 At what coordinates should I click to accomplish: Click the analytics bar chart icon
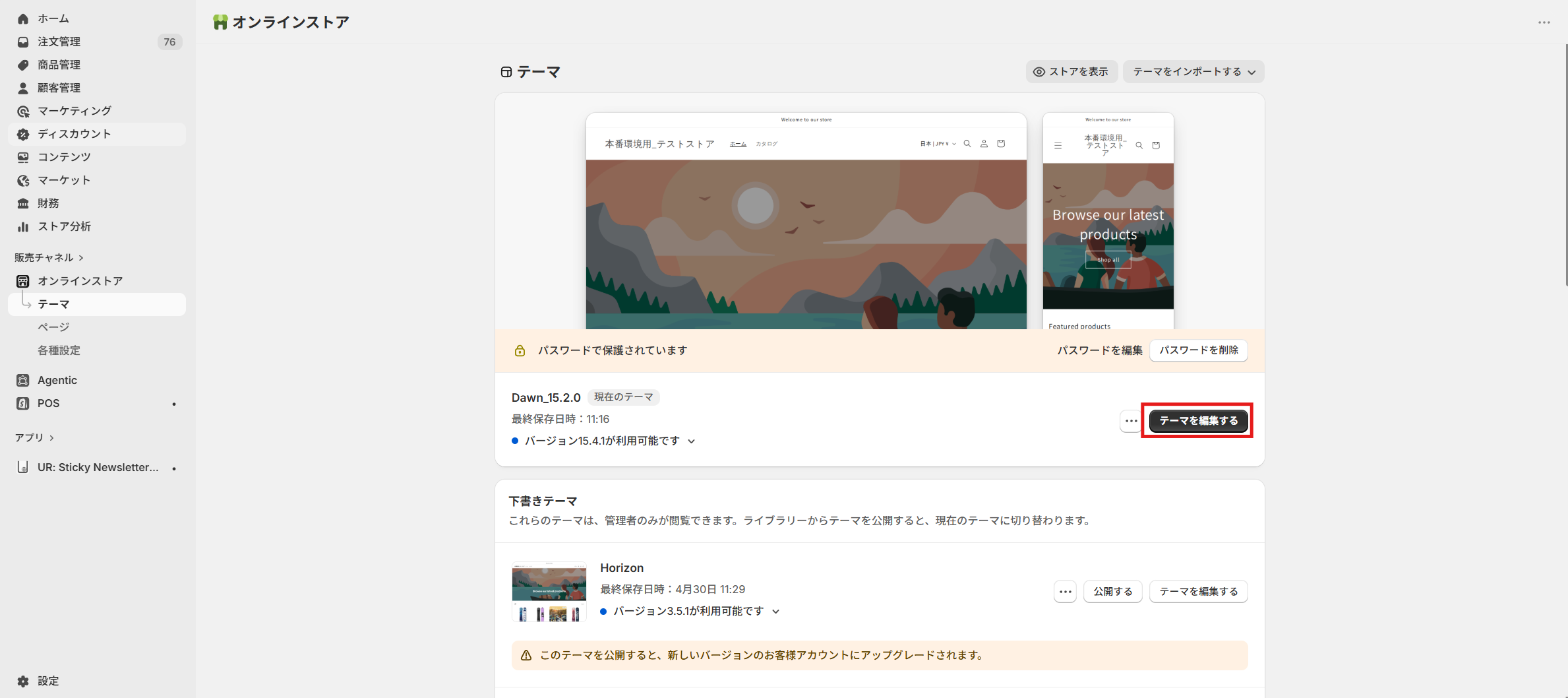click(x=23, y=226)
